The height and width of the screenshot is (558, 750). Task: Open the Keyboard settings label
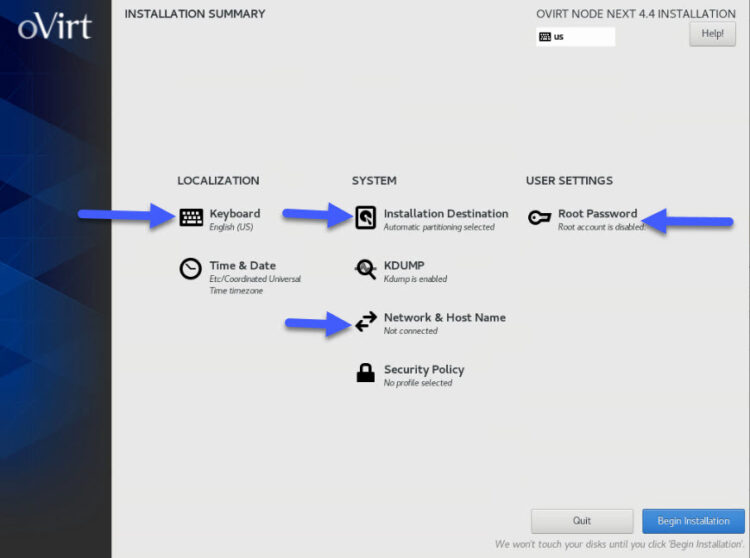point(235,214)
